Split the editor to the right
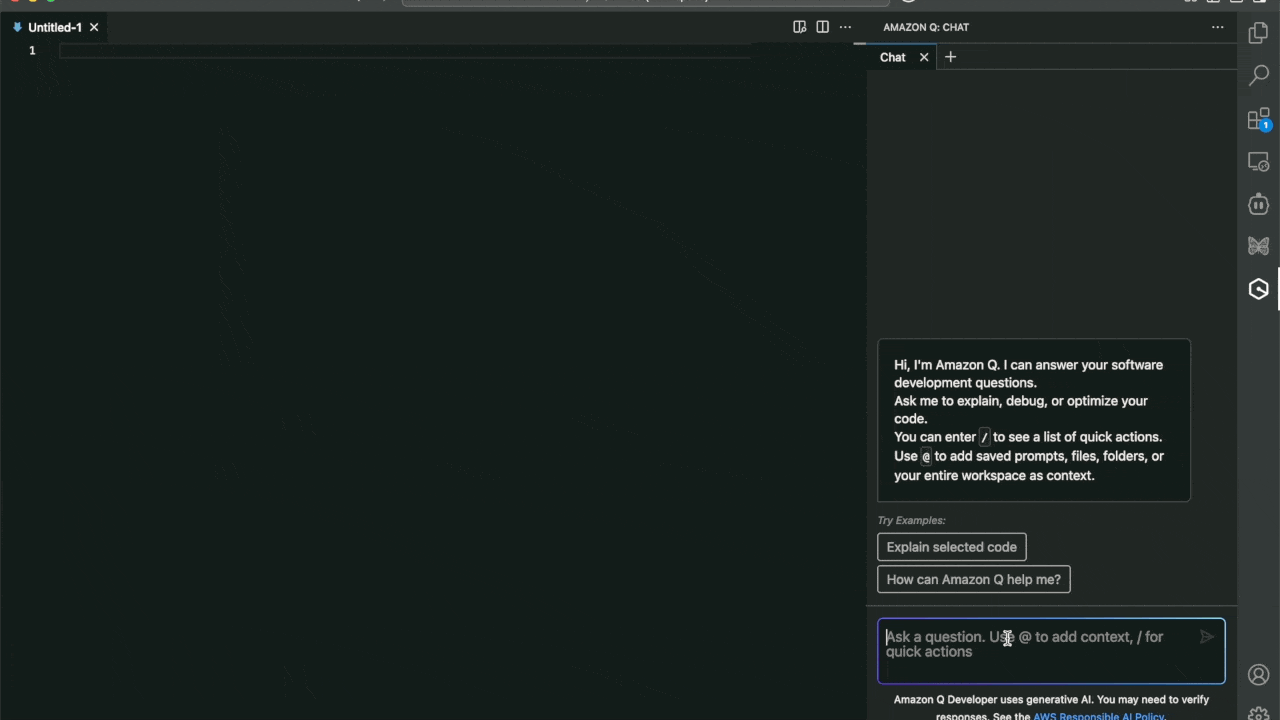Viewport: 1280px width, 720px height. [822, 27]
